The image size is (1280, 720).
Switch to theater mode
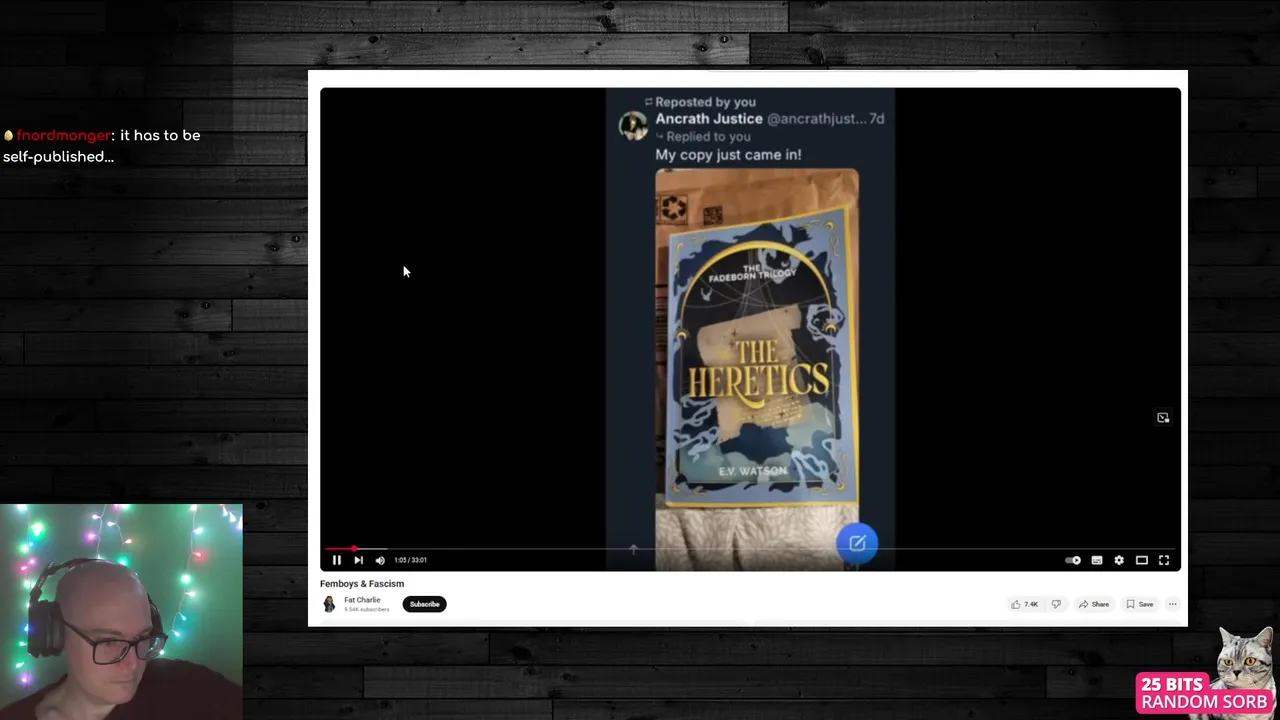pos(1141,560)
